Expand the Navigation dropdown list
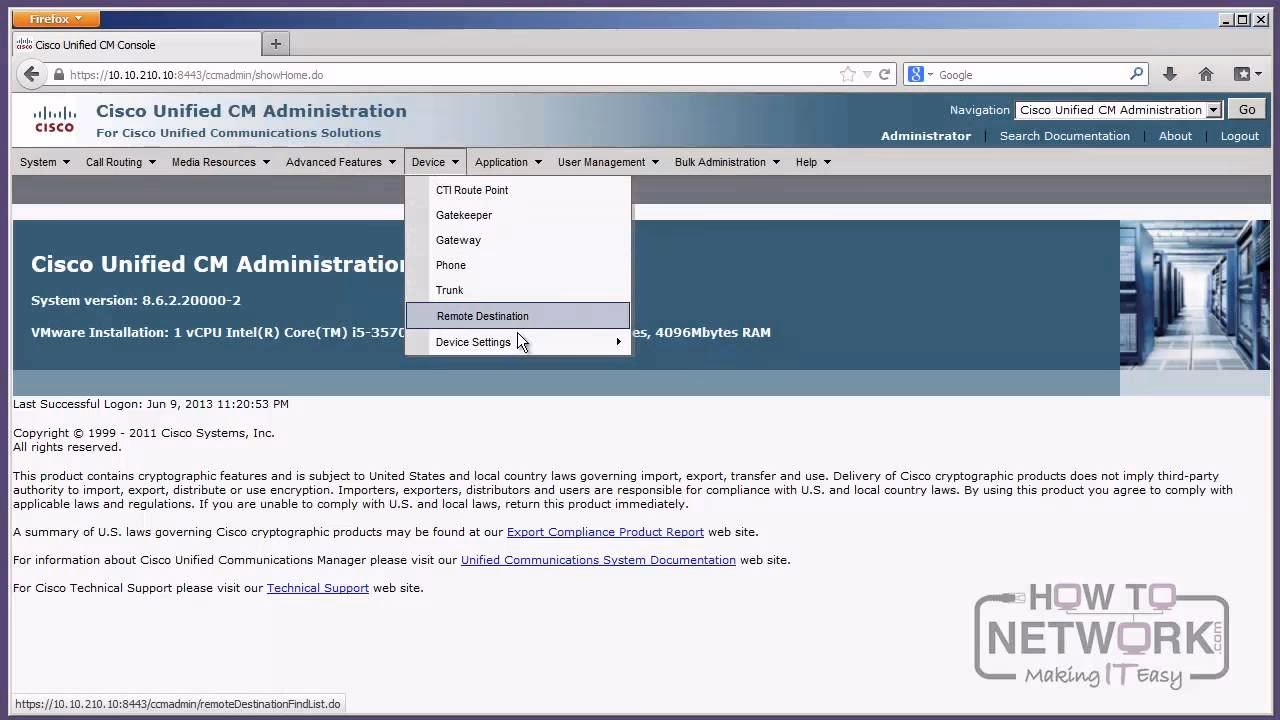This screenshot has width=1280, height=720. (1213, 110)
